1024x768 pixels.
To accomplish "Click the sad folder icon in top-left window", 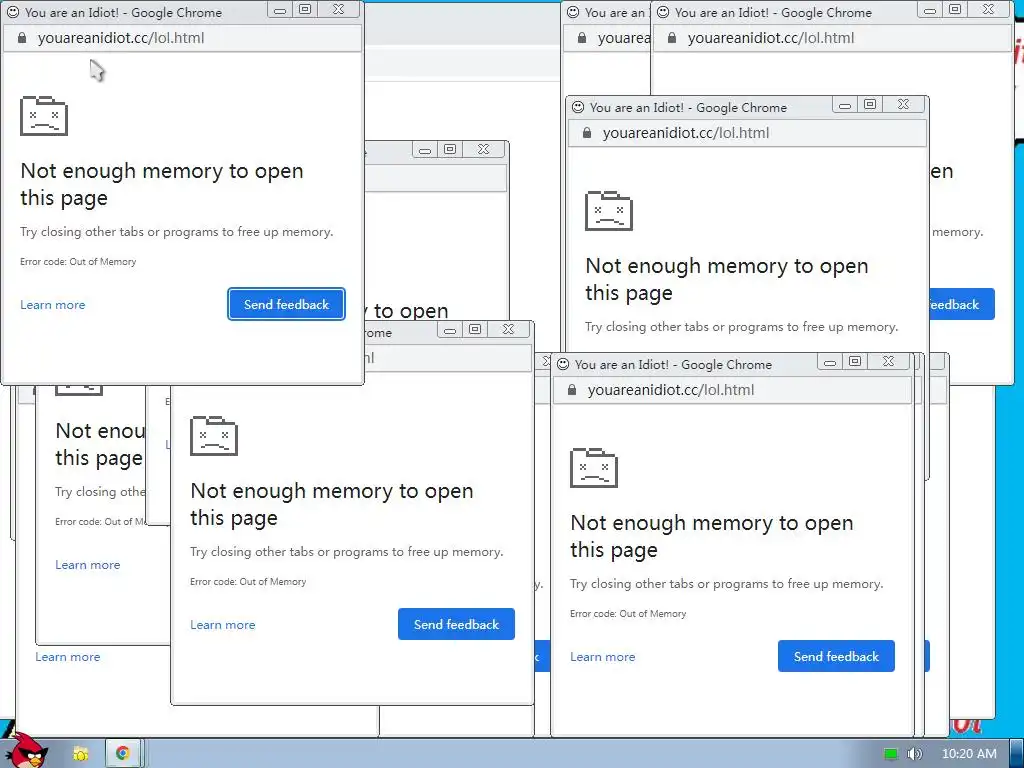I will [x=44, y=116].
